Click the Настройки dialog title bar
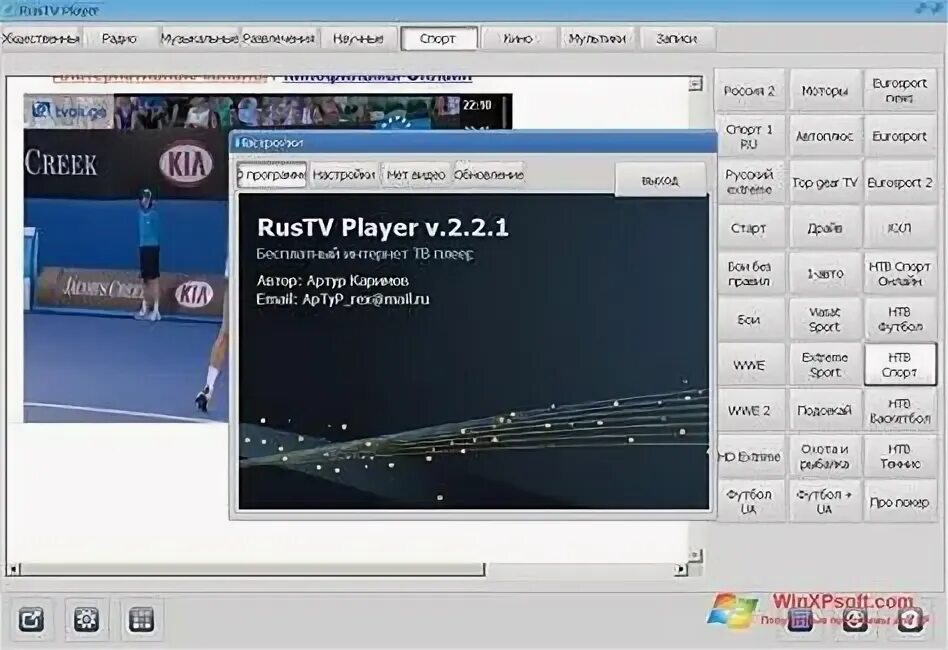The image size is (948, 650). pyautogui.click(x=474, y=143)
